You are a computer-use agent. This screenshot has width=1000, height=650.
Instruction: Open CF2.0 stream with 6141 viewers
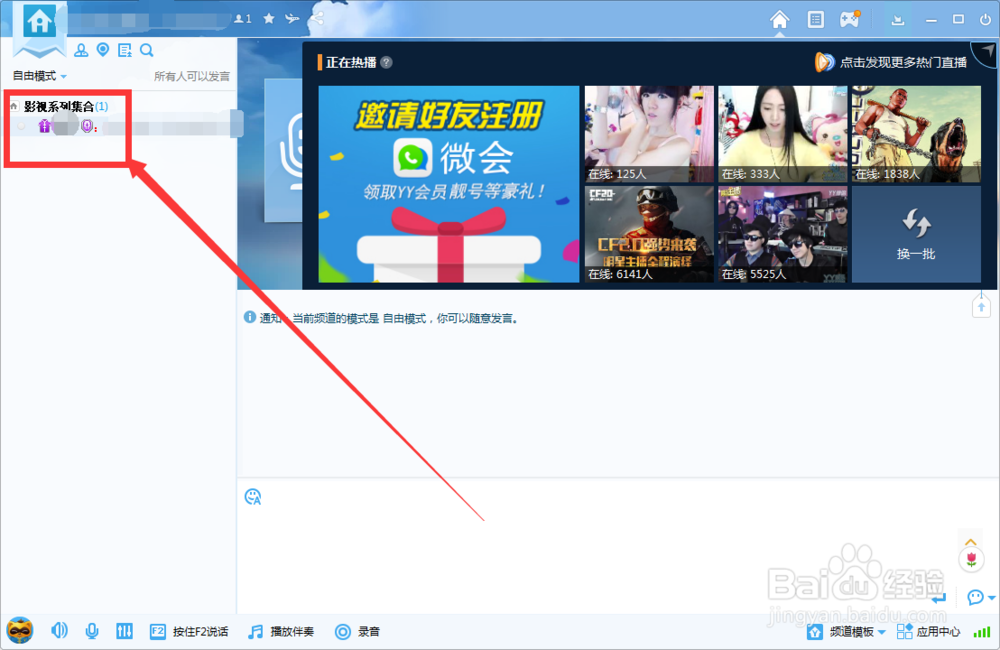[649, 234]
